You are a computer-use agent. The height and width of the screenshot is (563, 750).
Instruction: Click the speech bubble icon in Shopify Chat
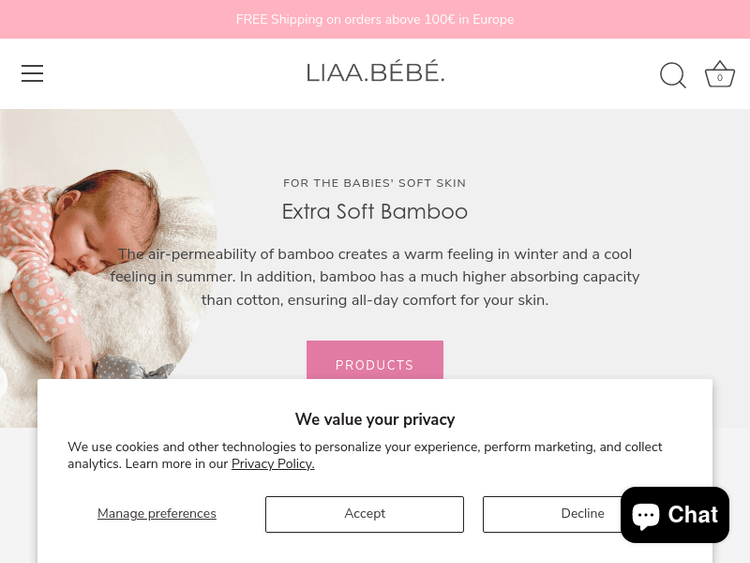click(646, 515)
